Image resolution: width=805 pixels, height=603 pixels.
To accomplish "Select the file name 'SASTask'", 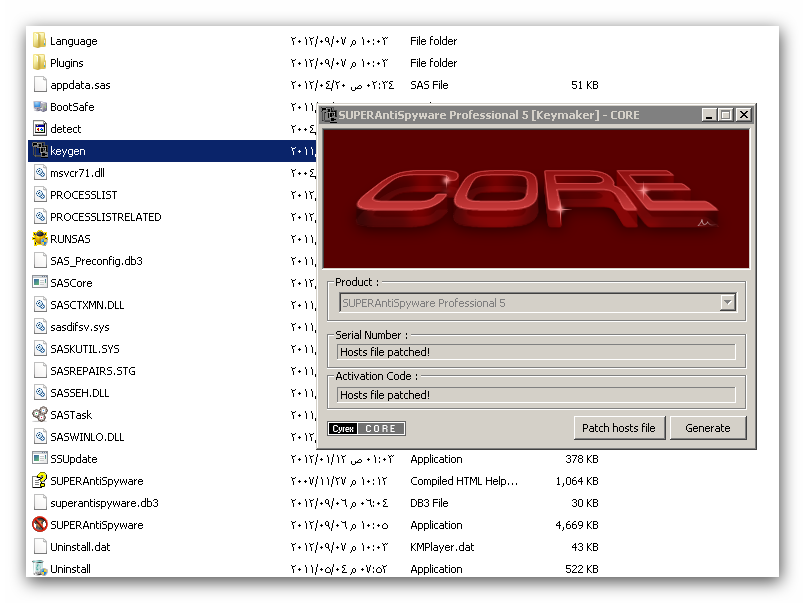I will click(71, 415).
